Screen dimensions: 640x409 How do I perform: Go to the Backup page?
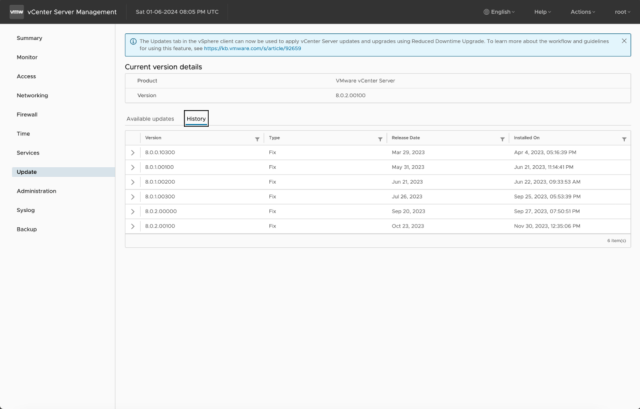[x=27, y=229]
